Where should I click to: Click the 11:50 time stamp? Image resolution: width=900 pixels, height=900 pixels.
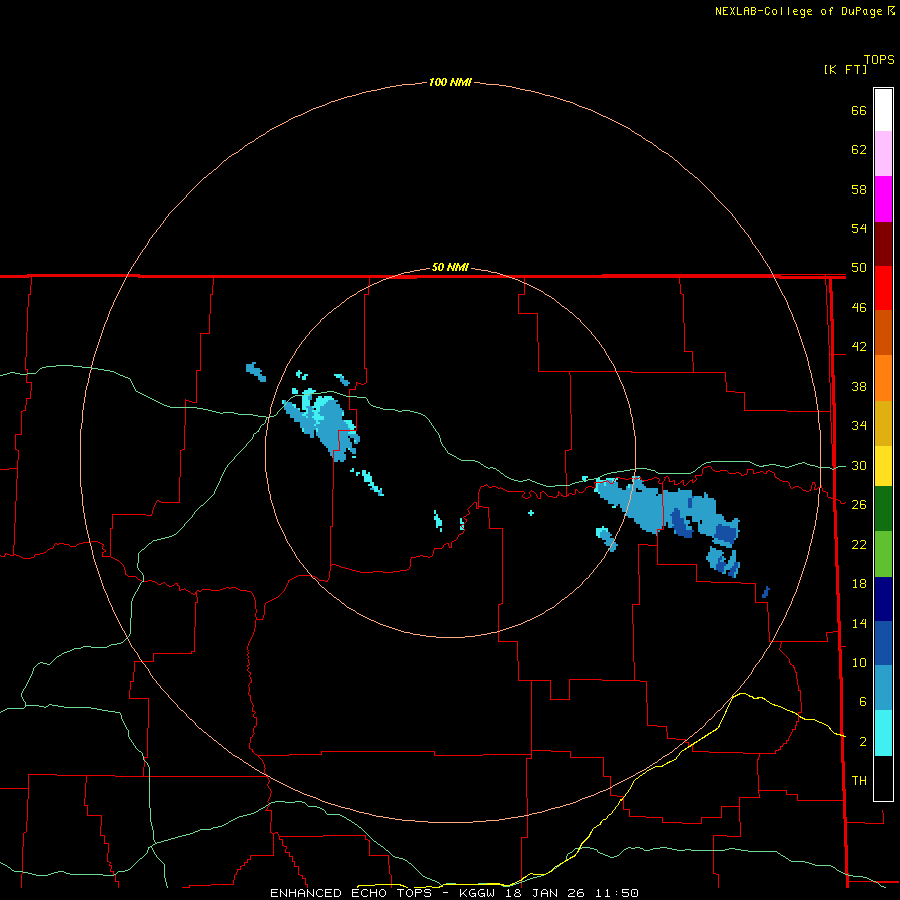[619, 893]
